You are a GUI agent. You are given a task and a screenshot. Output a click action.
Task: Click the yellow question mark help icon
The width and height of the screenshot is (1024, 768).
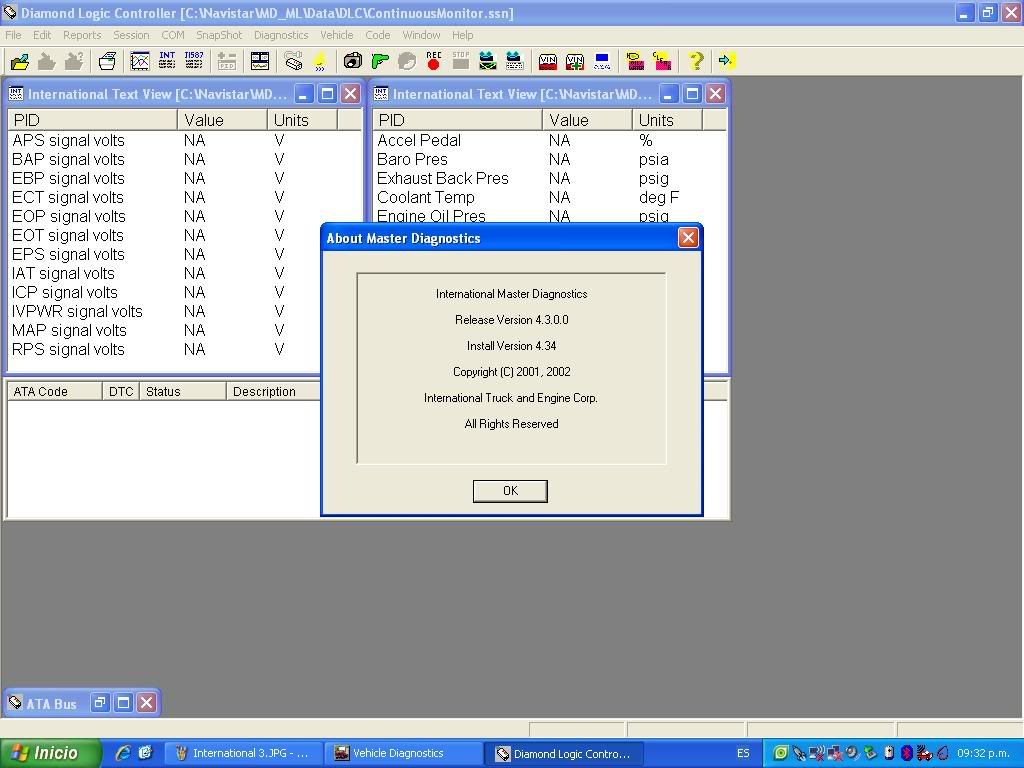(696, 61)
